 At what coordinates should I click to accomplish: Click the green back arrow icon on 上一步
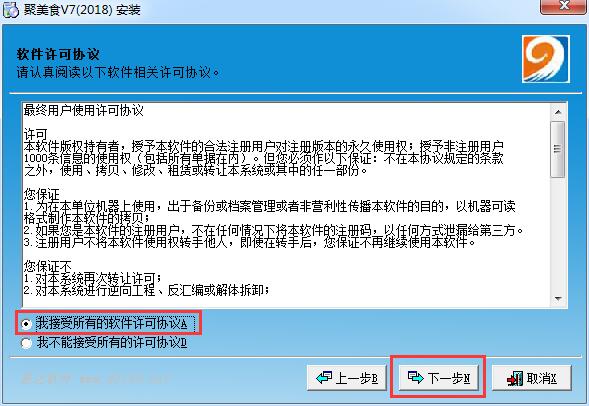pyautogui.click(x=324, y=378)
